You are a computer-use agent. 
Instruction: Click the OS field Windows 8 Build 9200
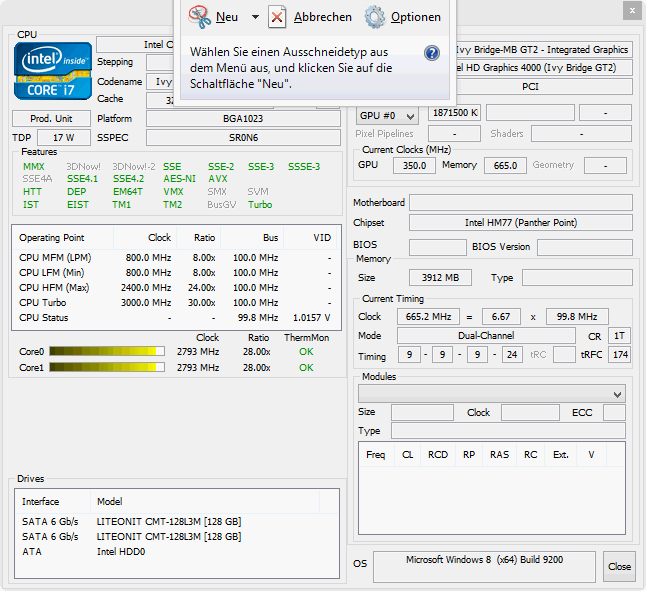coord(484,566)
